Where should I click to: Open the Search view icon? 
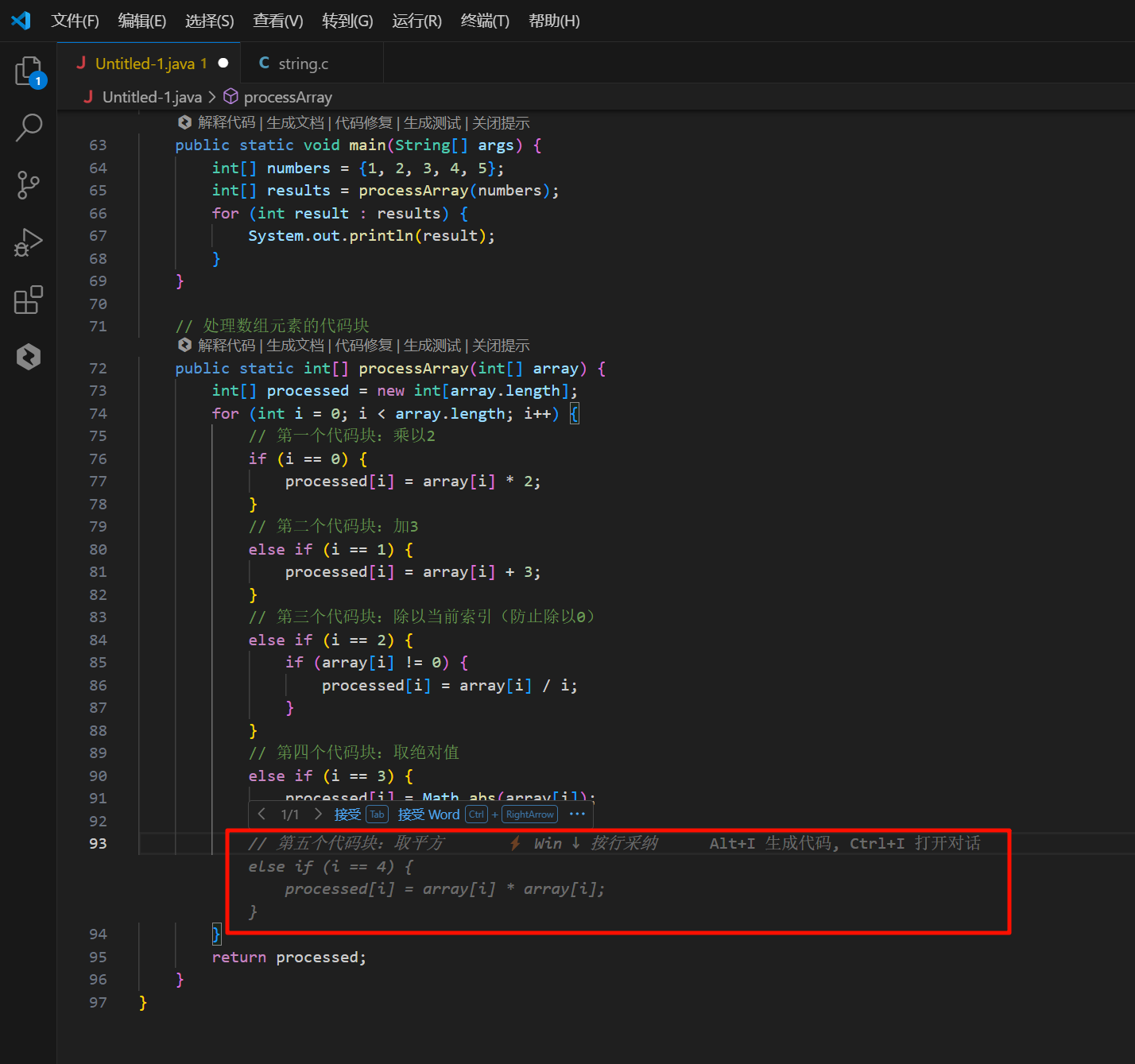[29, 127]
